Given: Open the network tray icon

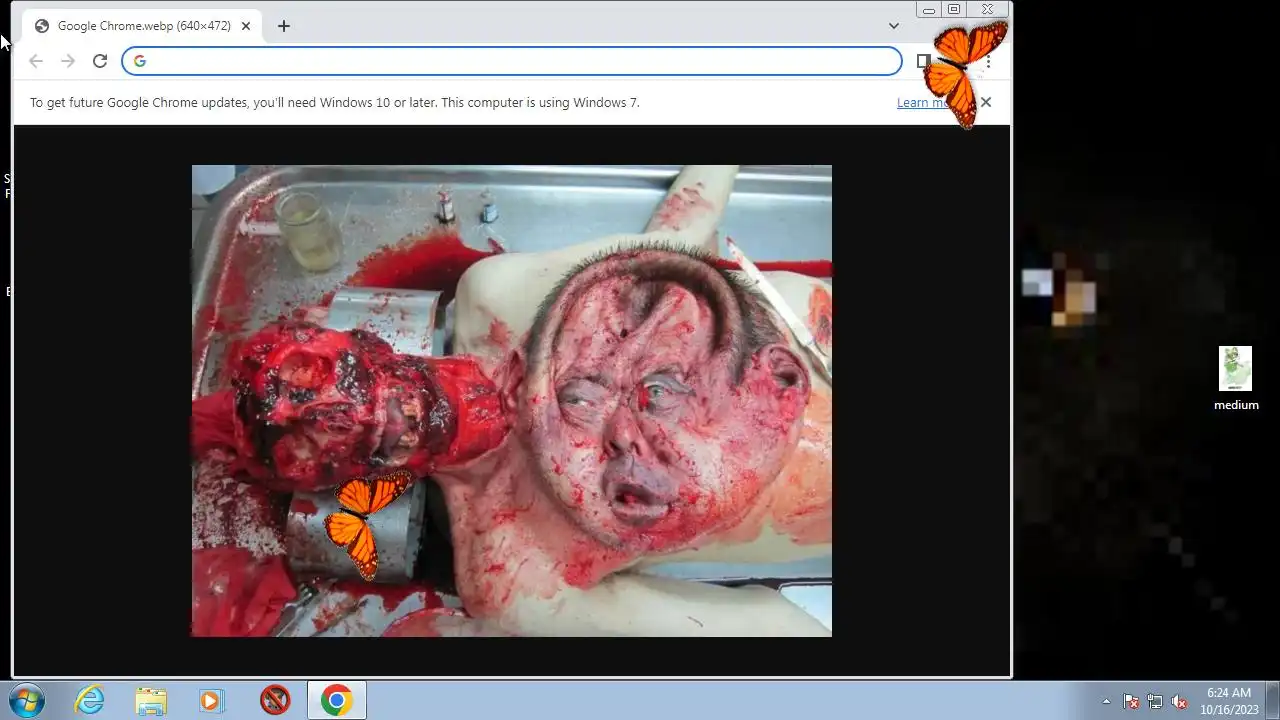Looking at the screenshot, I should coord(1155,701).
